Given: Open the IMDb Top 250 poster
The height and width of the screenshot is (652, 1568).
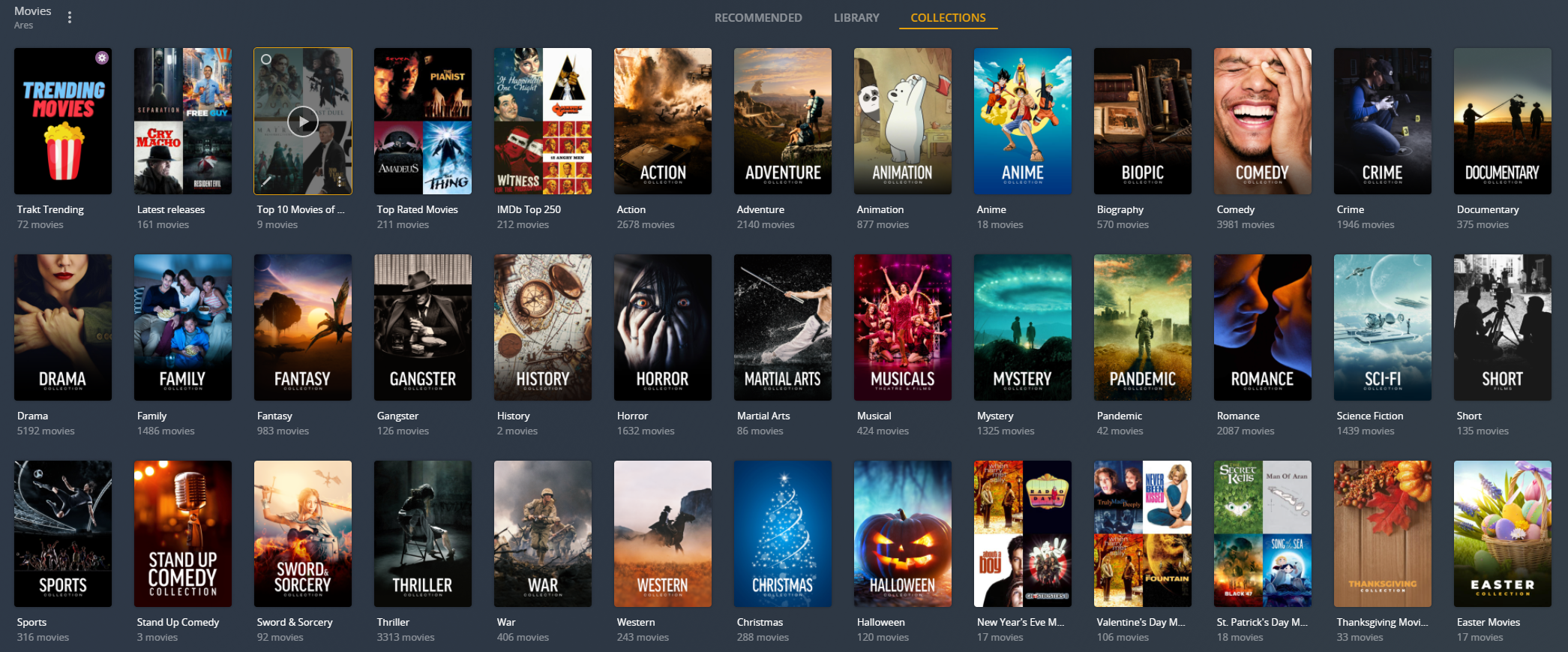Looking at the screenshot, I should coord(542,122).
